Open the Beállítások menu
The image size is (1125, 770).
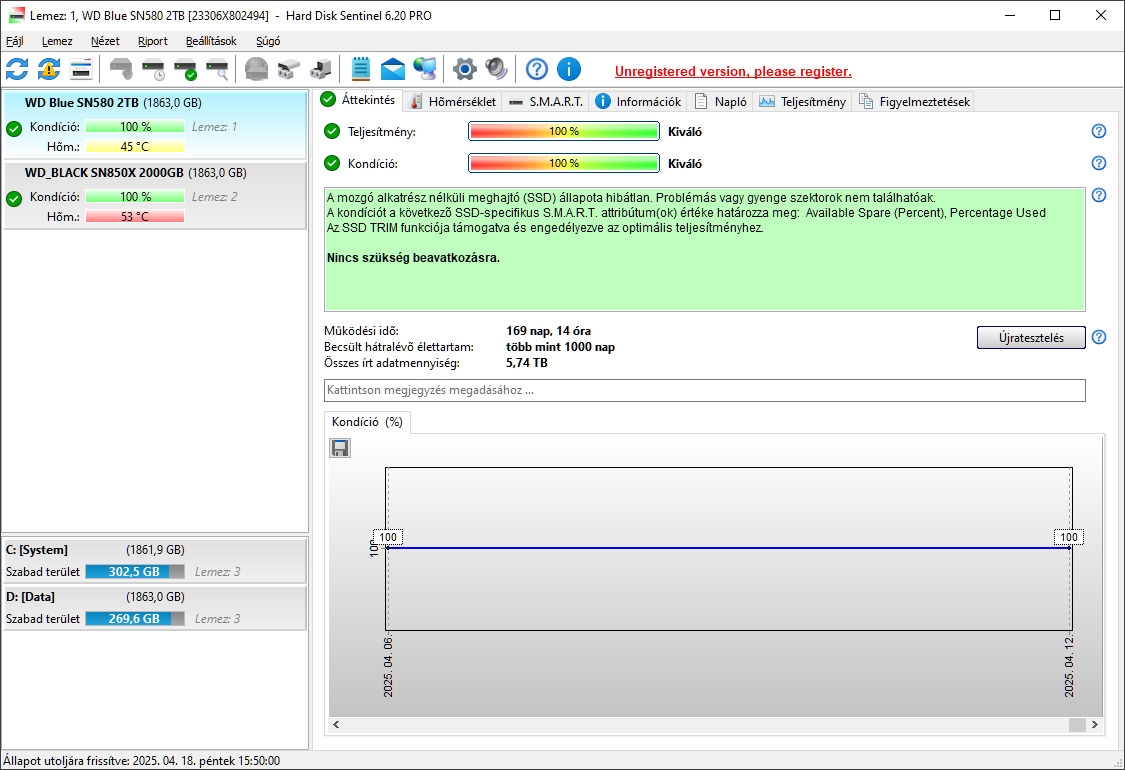pos(211,41)
